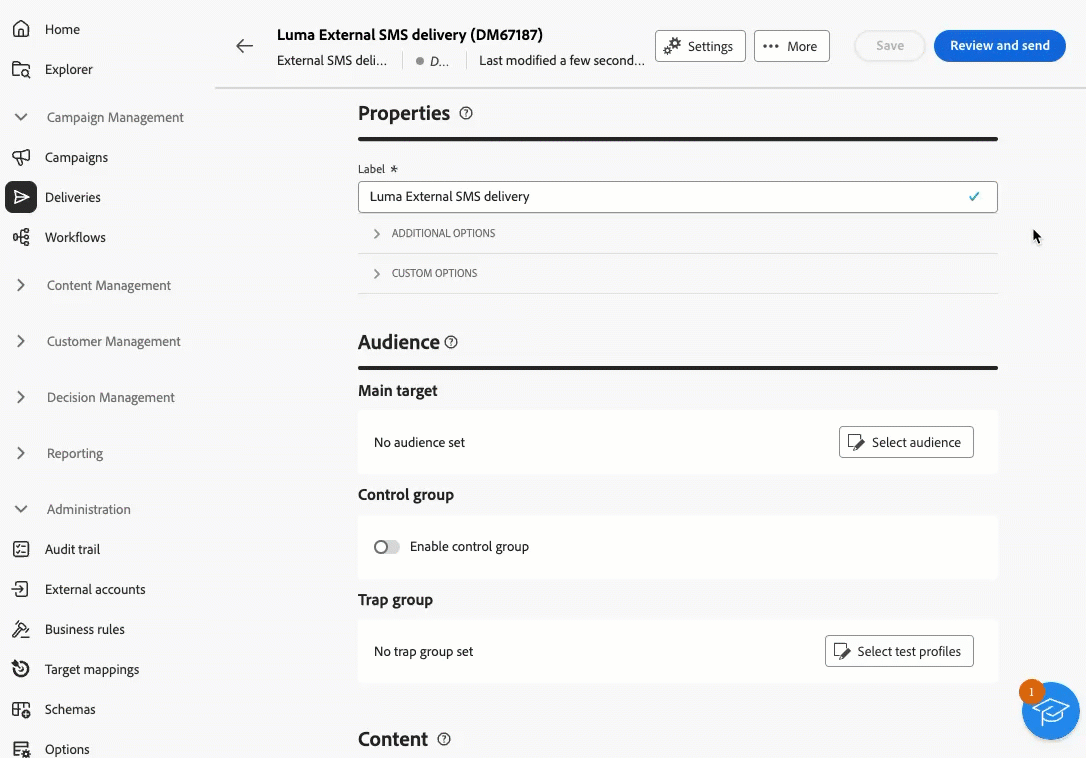Open Audit trail page

coord(72,549)
